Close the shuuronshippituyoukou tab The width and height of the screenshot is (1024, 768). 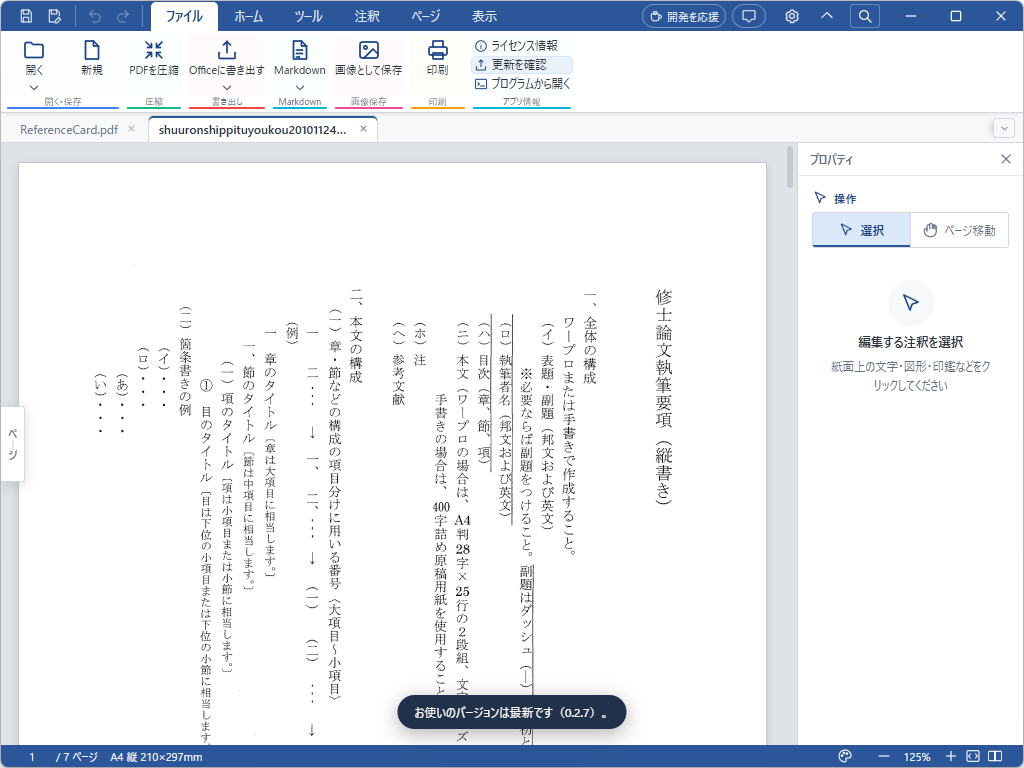click(x=363, y=129)
